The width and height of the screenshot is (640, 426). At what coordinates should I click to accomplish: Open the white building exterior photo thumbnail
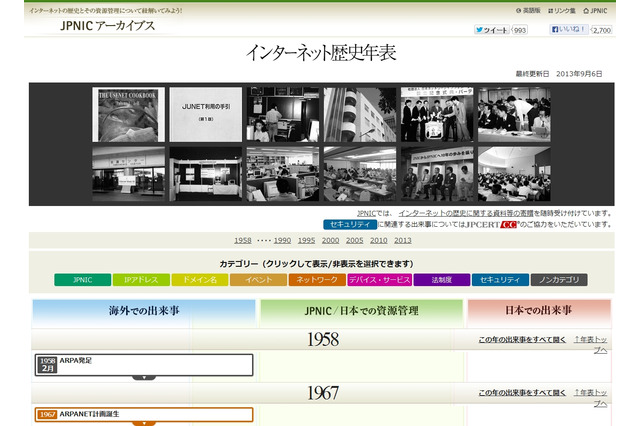click(x=360, y=115)
